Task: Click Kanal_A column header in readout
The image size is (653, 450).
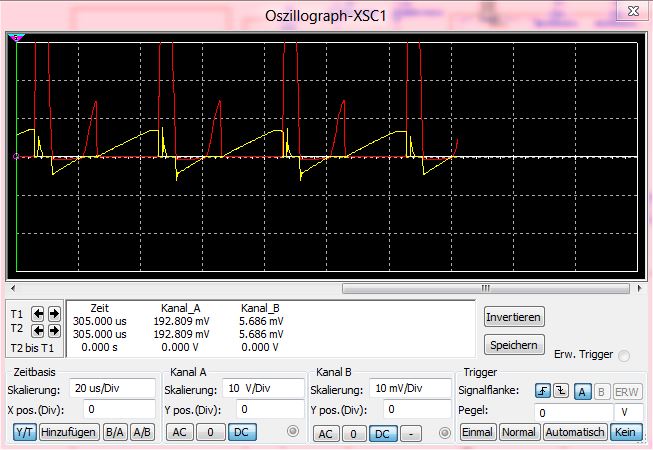Action: [x=181, y=308]
